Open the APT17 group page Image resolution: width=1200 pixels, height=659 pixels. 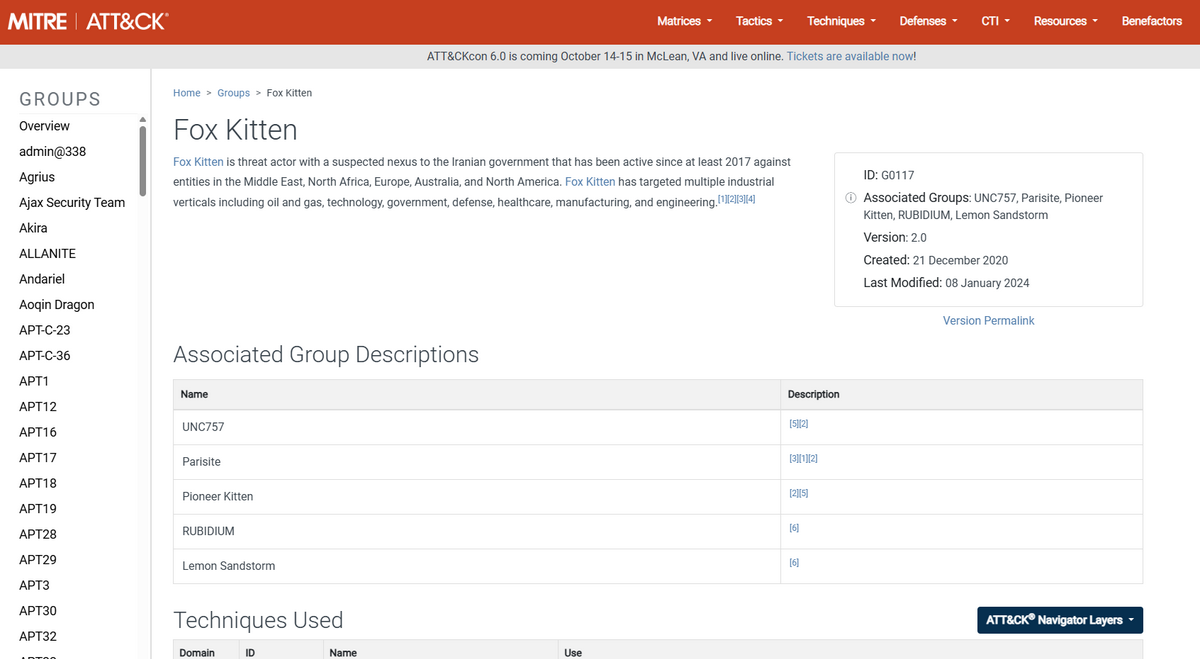tap(38, 458)
